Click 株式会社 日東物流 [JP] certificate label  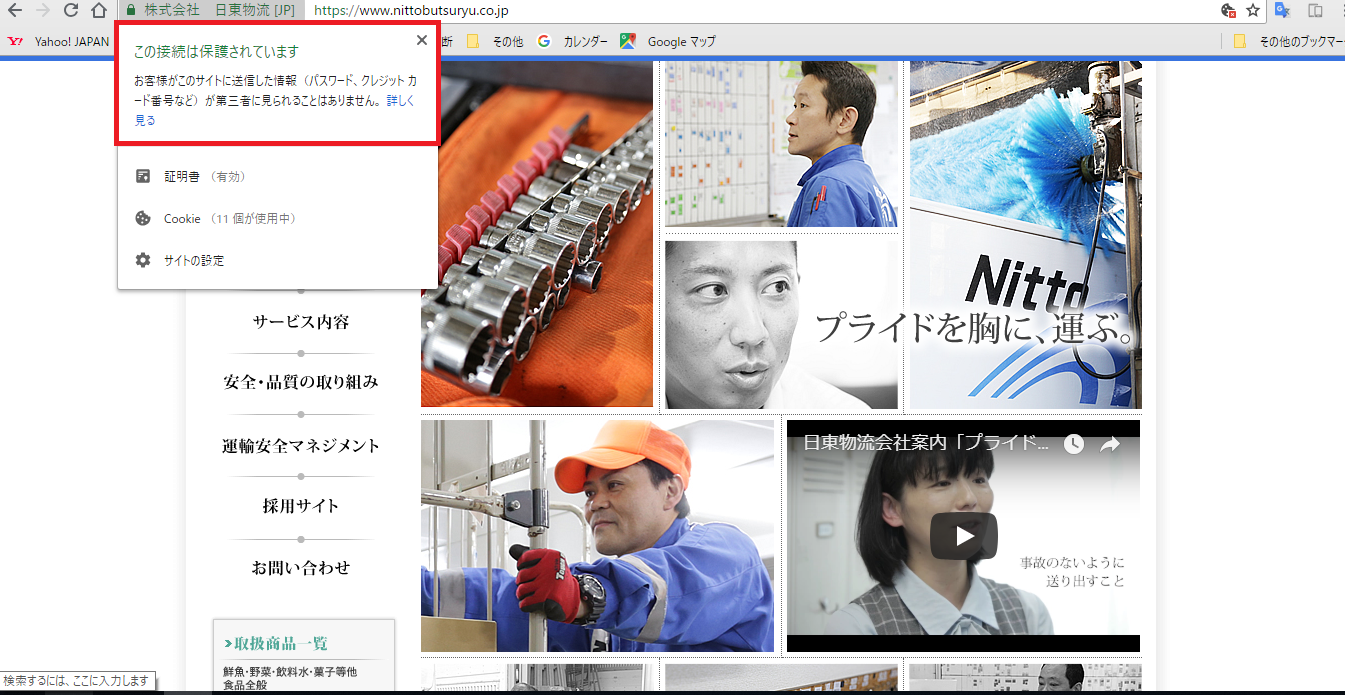point(219,10)
